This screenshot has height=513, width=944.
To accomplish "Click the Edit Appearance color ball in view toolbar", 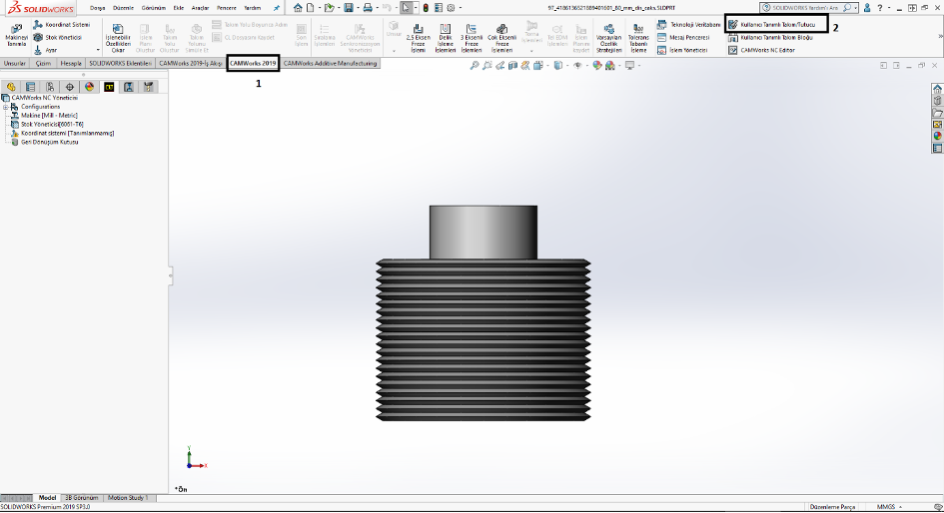I will [x=597, y=66].
